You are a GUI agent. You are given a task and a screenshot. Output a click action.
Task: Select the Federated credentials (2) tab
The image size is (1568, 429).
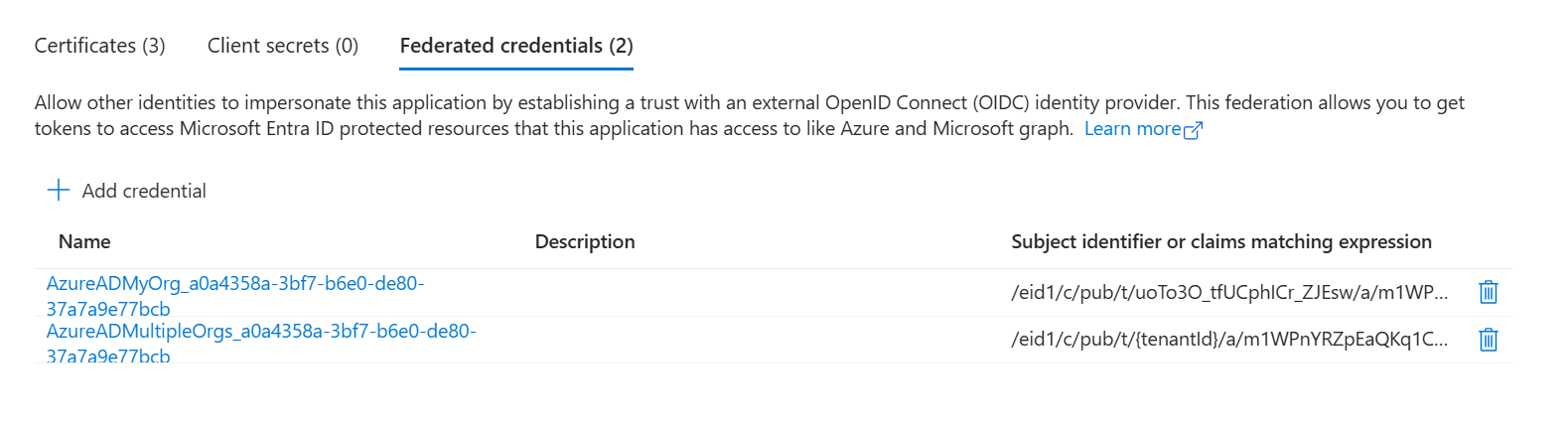coord(515,46)
